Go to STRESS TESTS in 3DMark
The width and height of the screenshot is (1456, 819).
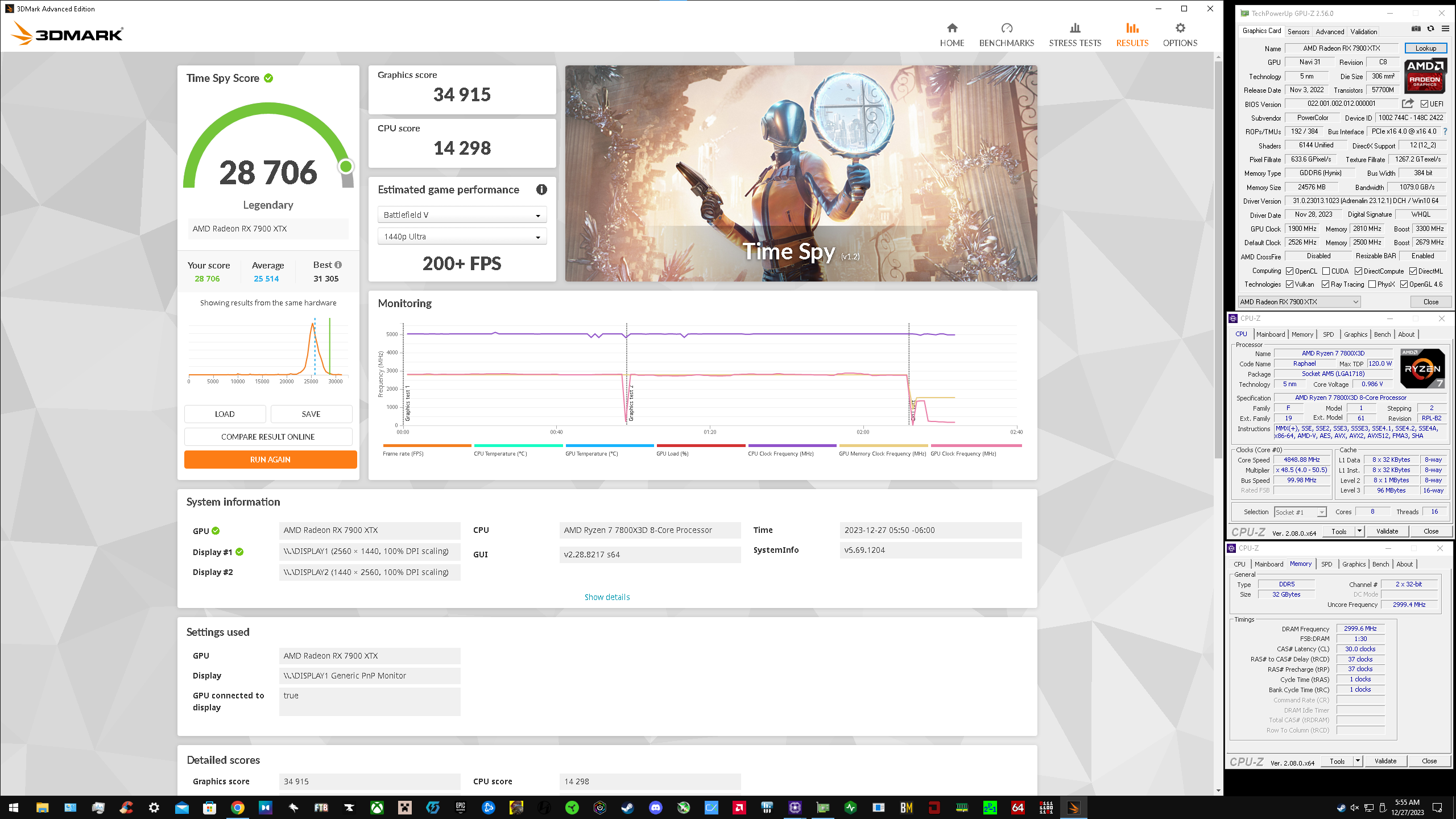pos(1075,35)
